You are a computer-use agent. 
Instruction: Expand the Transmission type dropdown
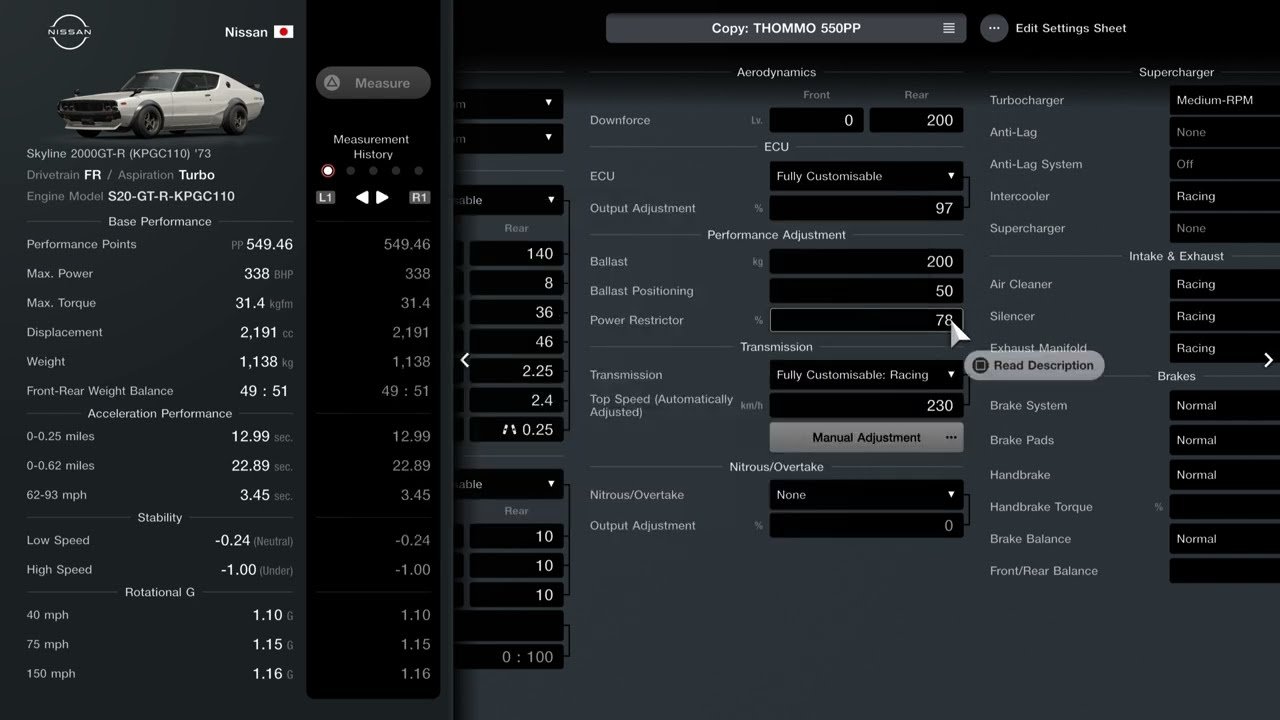coord(866,375)
